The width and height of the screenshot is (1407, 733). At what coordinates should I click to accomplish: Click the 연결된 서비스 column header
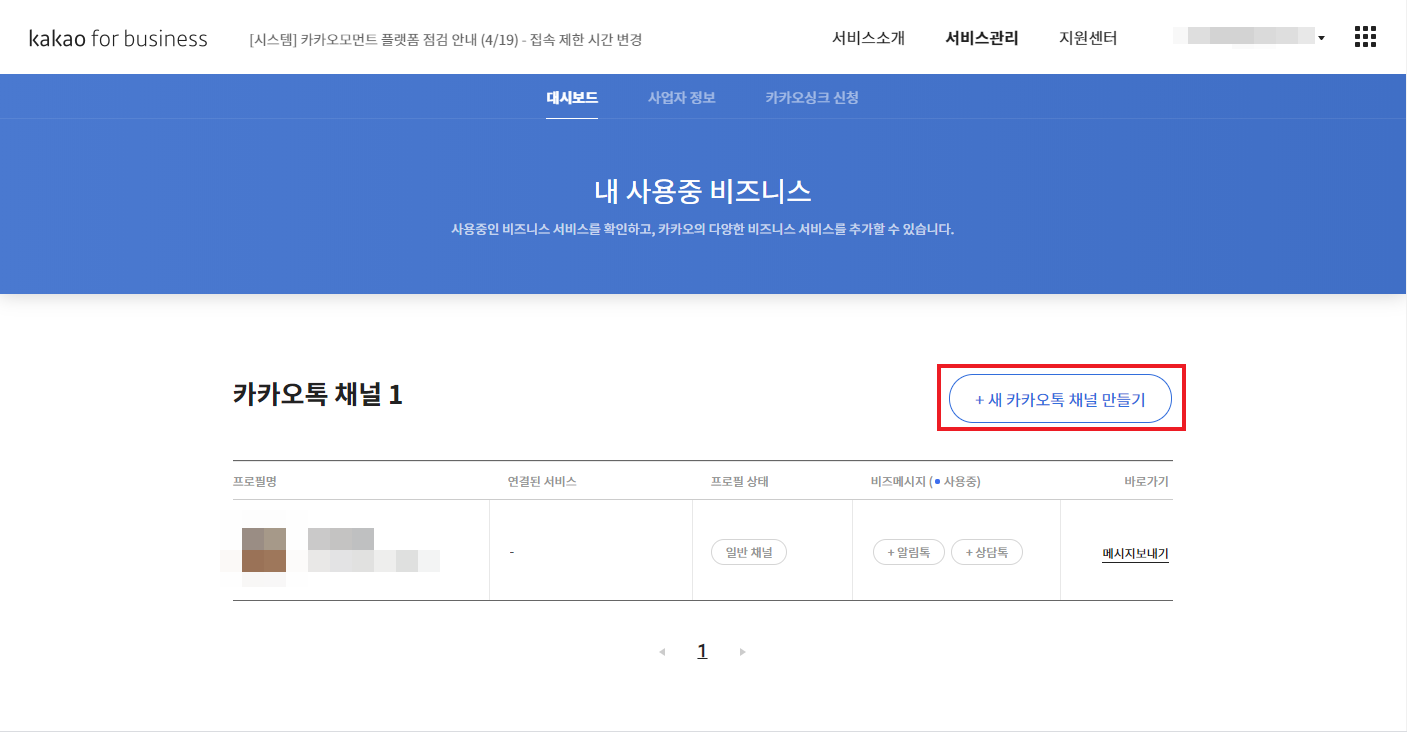(542, 481)
